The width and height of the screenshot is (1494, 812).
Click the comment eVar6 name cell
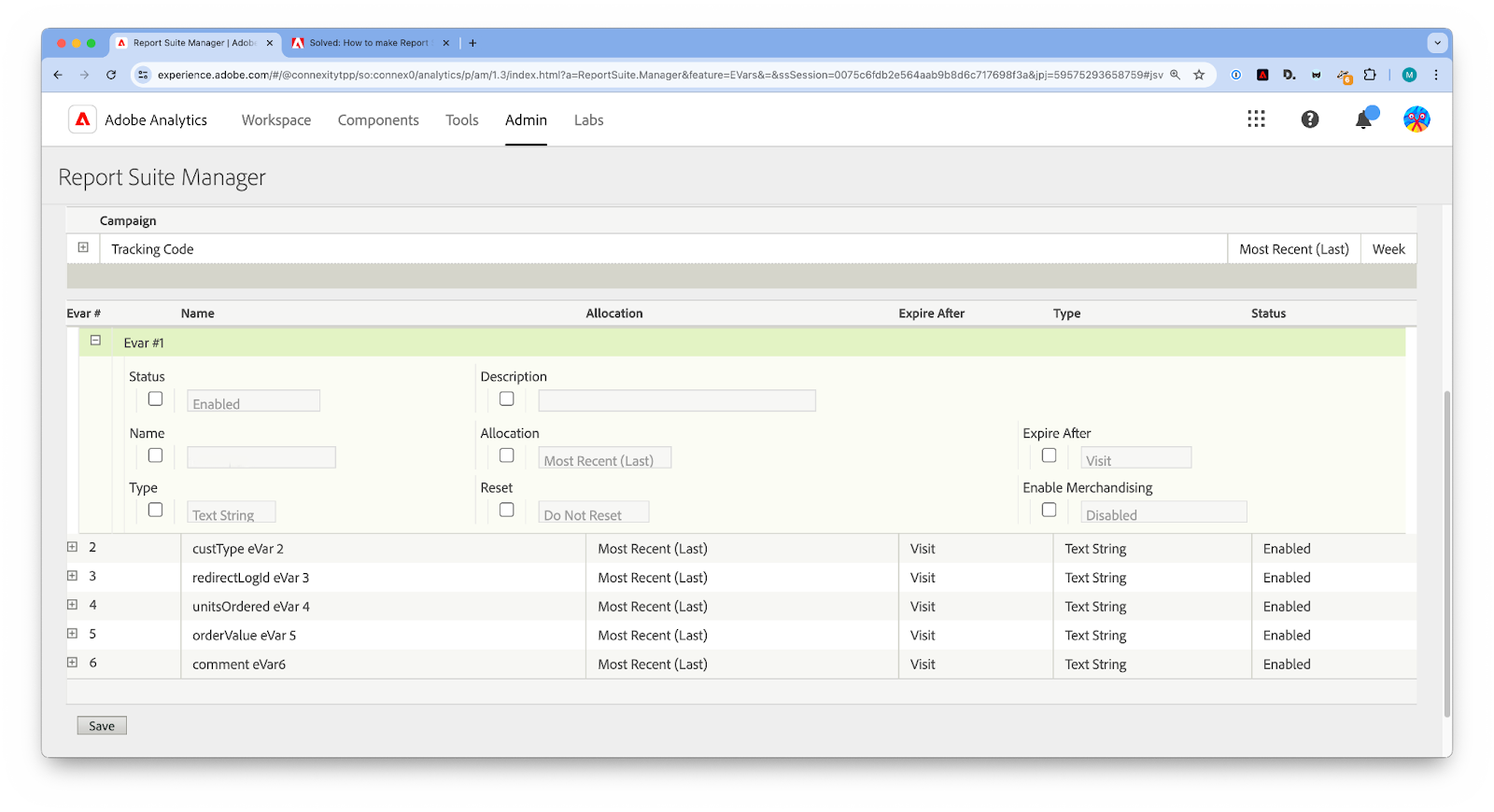(x=383, y=665)
